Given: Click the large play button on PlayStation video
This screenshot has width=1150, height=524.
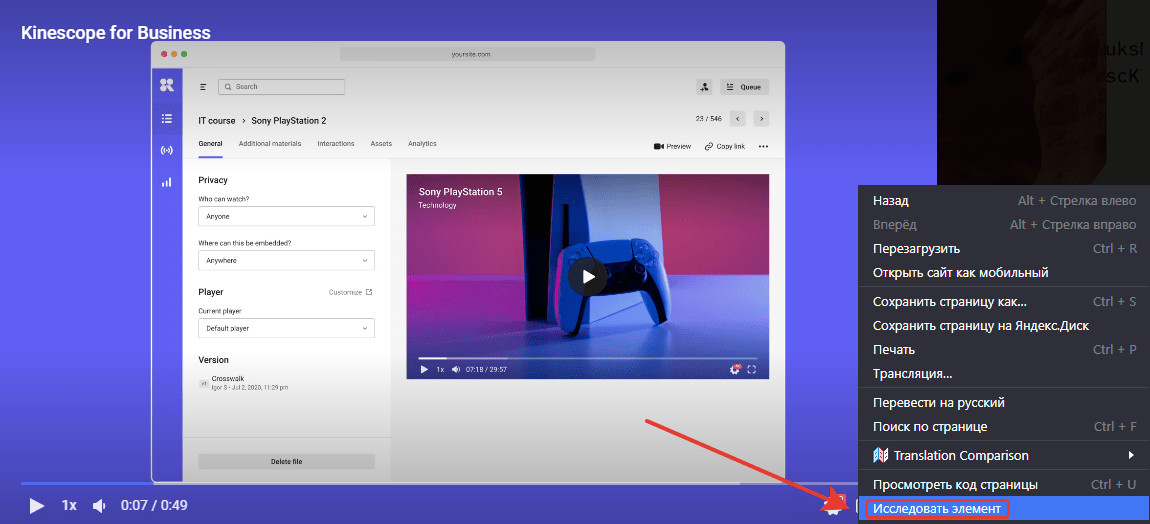Looking at the screenshot, I should coord(587,277).
